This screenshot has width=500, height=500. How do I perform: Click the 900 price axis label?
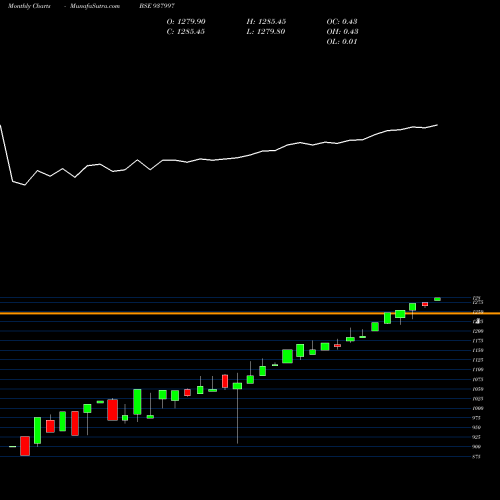[477, 447]
